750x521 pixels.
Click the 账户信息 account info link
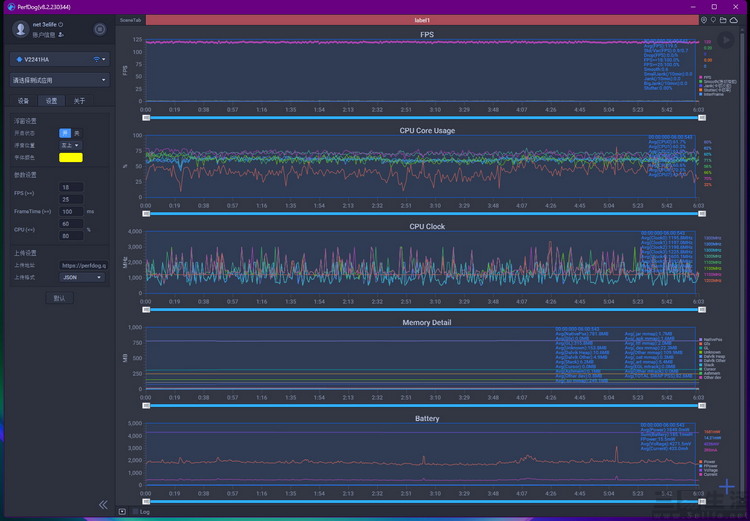[44, 35]
